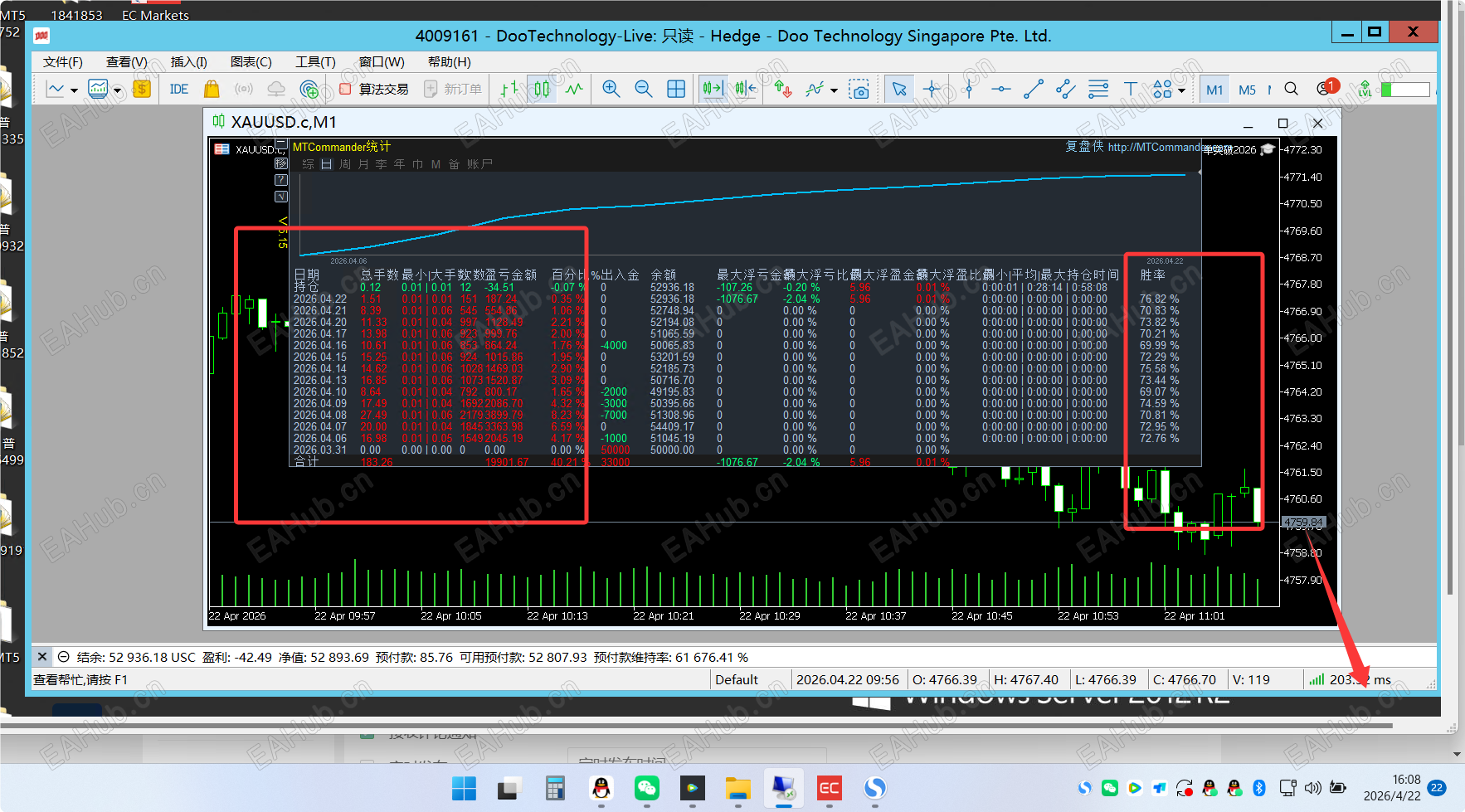Toggle the 算法交易 algo trading button

[374, 89]
